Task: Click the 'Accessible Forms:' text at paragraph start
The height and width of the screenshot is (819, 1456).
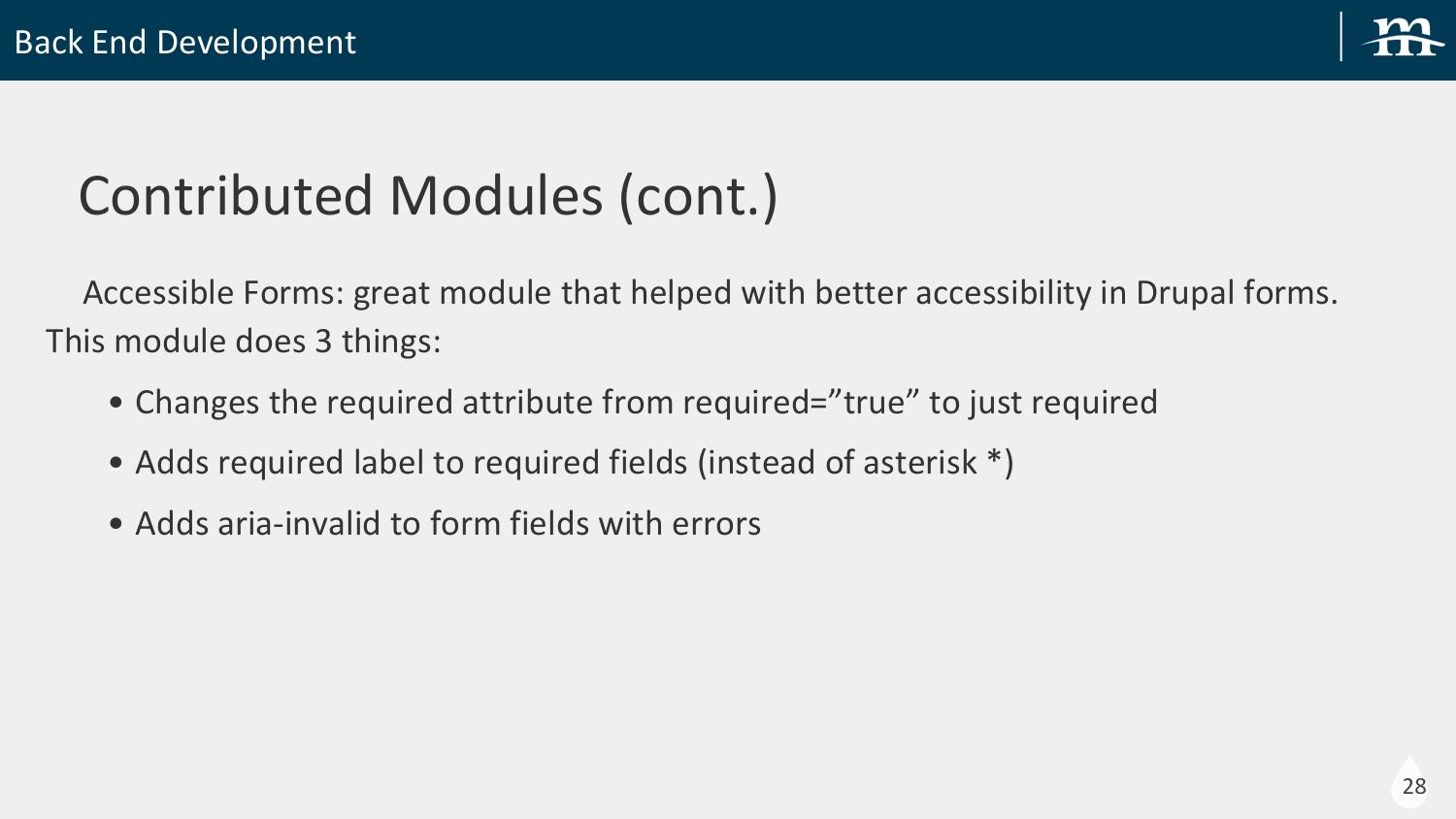Action: point(214,292)
